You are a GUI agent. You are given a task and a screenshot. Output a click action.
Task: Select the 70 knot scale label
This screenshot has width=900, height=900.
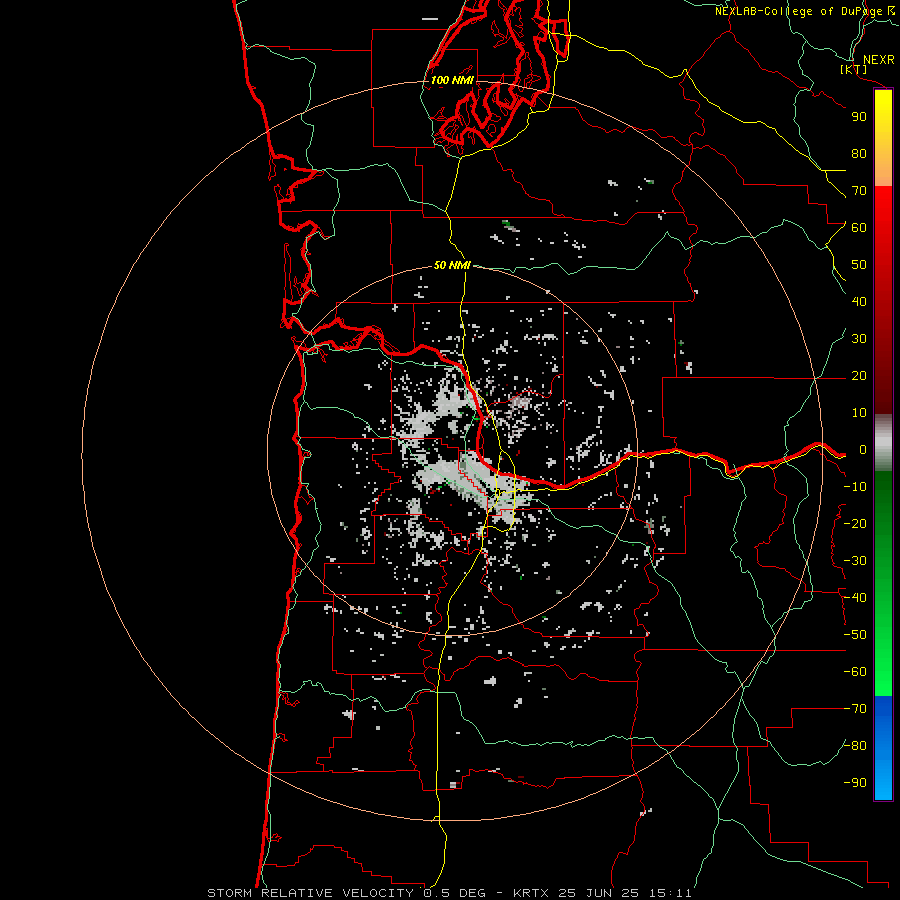pyautogui.click(x=859, y=191)
